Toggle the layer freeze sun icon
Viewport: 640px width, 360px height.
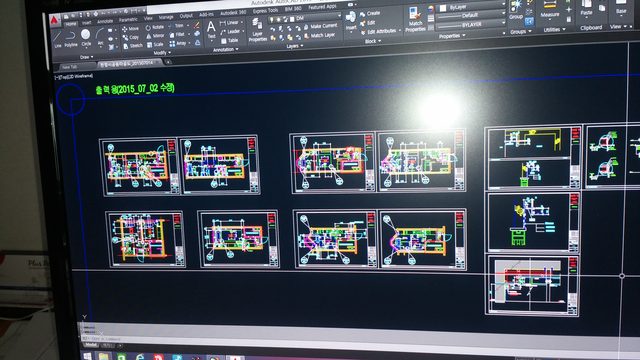pos(278,19)
